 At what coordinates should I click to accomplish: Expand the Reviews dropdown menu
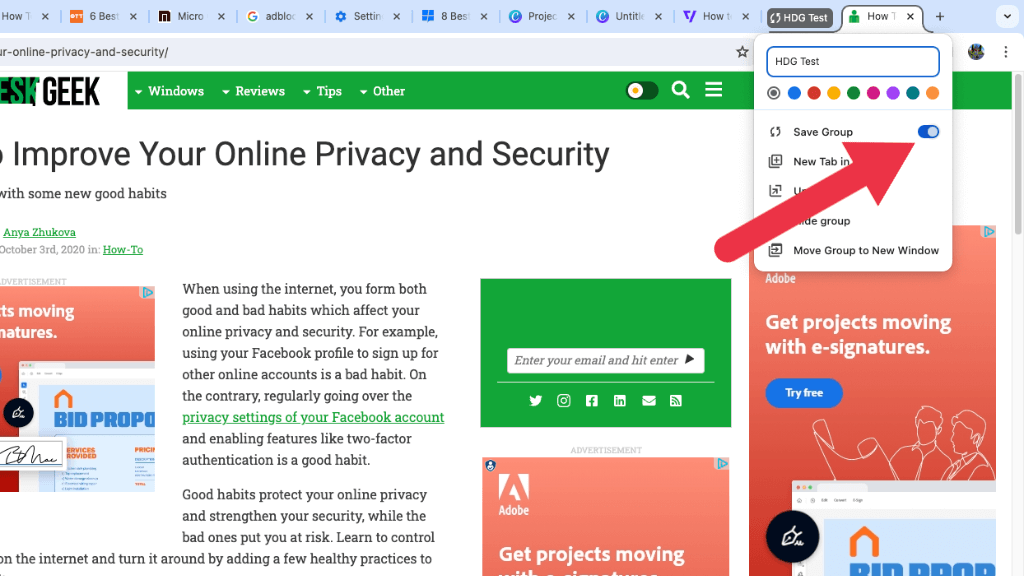click(254, 91)
